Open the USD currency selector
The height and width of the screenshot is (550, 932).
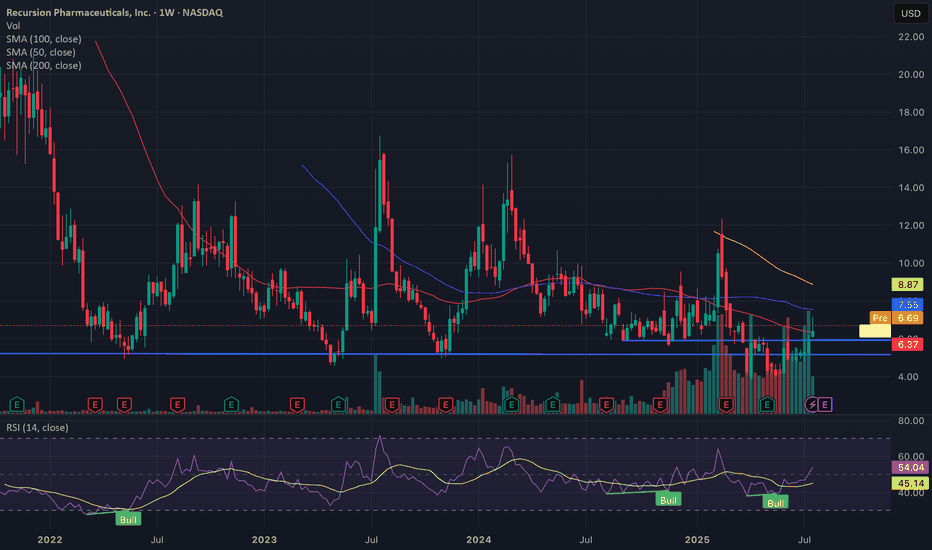910,13
